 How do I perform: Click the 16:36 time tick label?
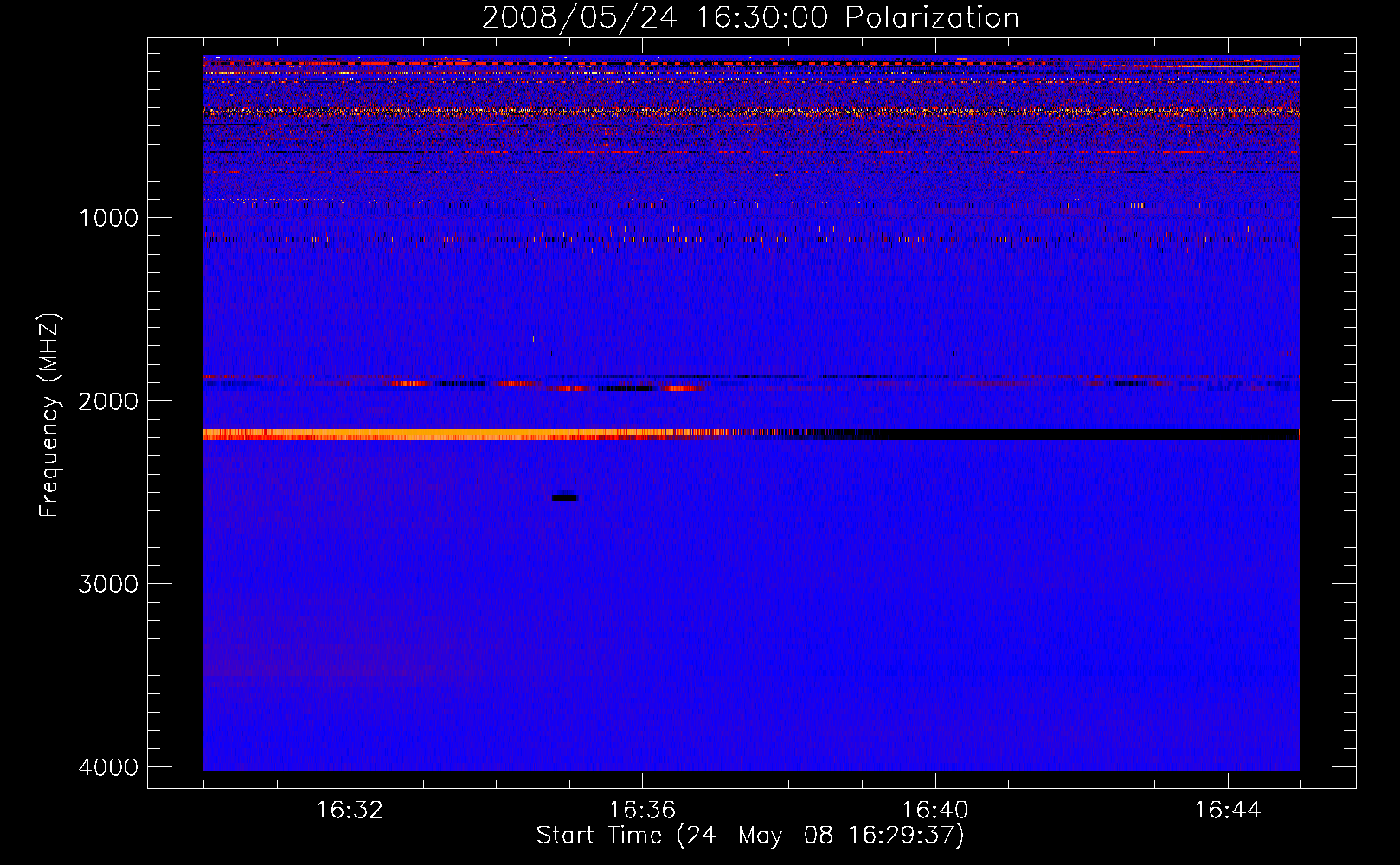pyautogui.click(x=642, y=811)
